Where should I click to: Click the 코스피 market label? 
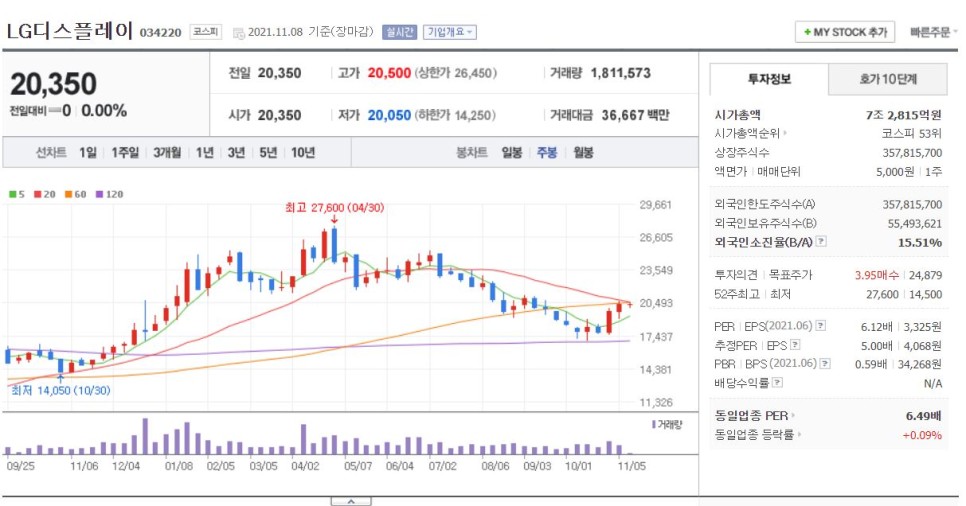(205, 31)
